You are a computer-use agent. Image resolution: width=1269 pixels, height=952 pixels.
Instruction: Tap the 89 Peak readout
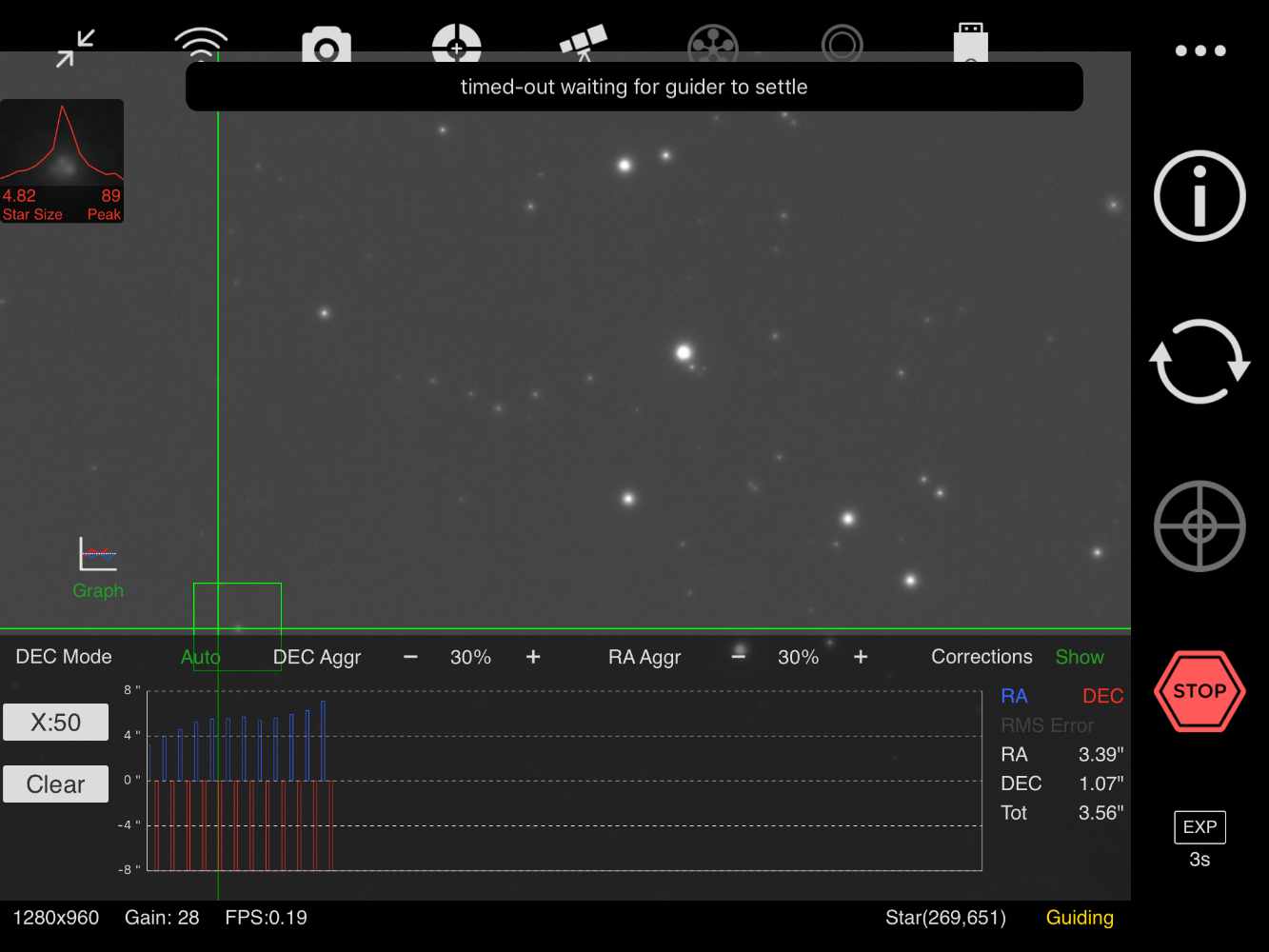[105, 205]
